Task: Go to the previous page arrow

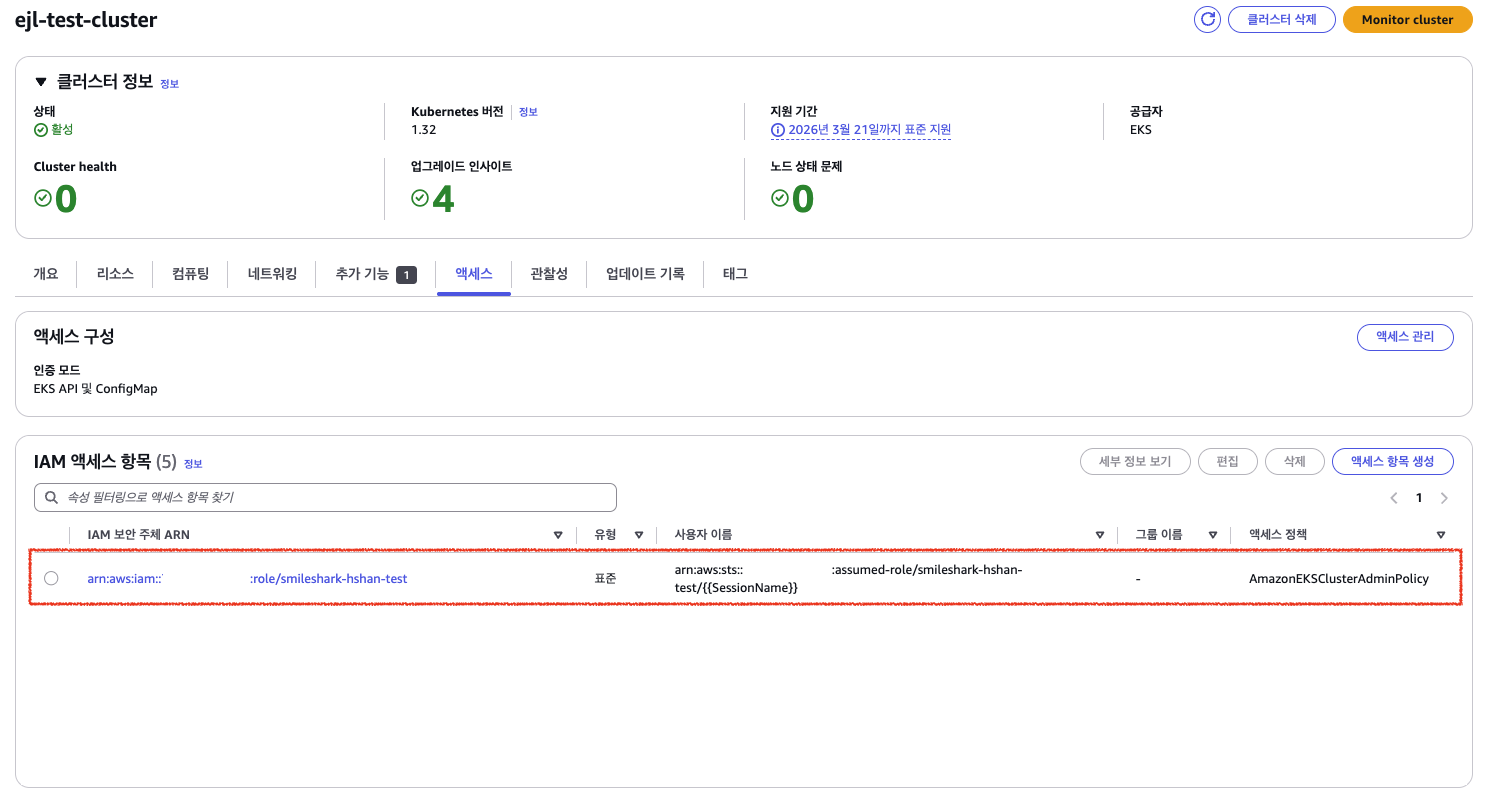Action: point(1393,498)
